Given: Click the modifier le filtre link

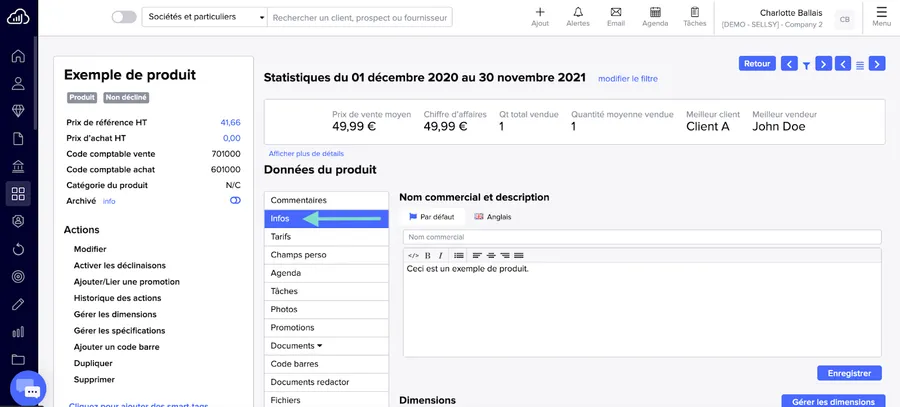Looking at the screenshot, I should [x=628, y=79].
